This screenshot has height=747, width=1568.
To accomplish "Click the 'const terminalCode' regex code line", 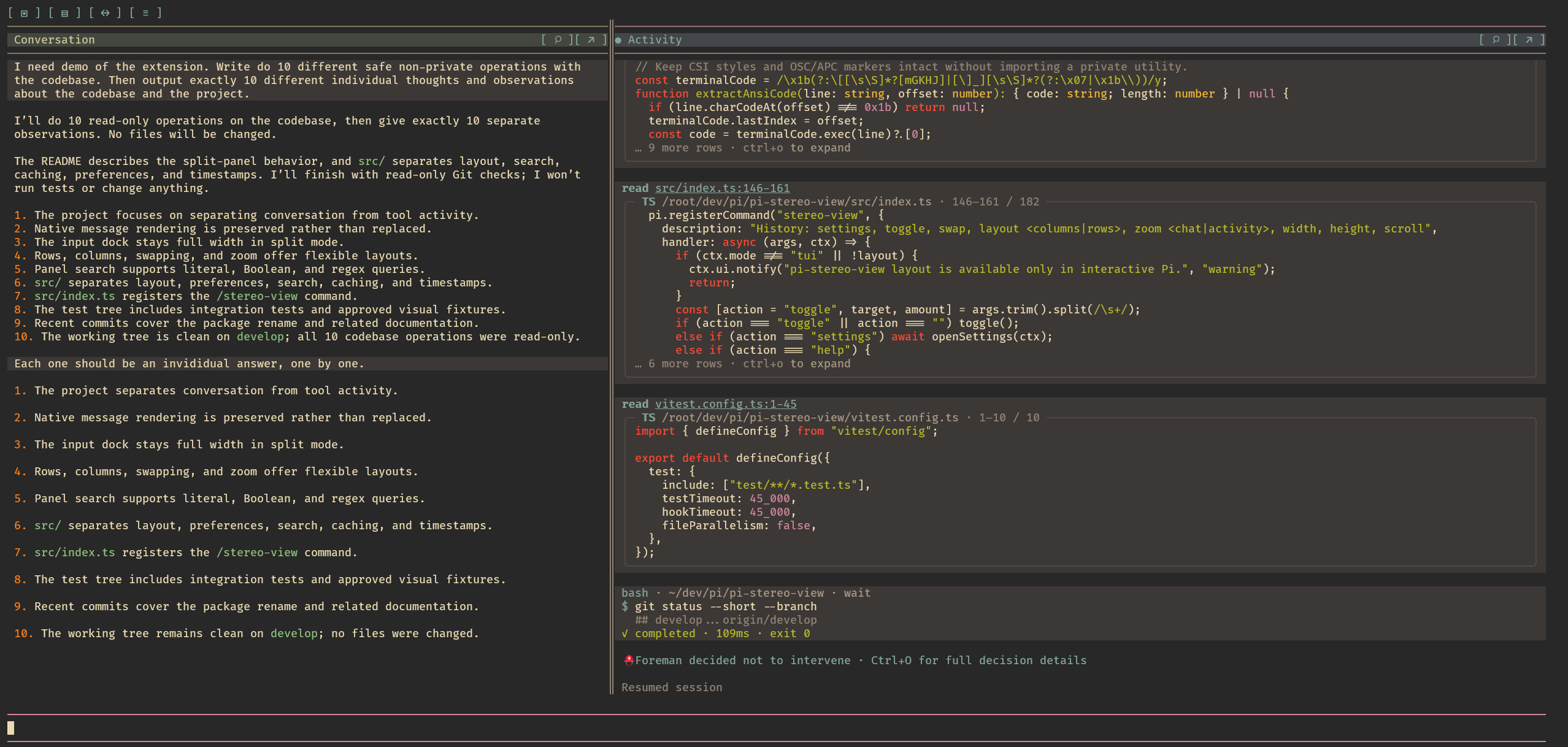I will (x=901, y=80).
